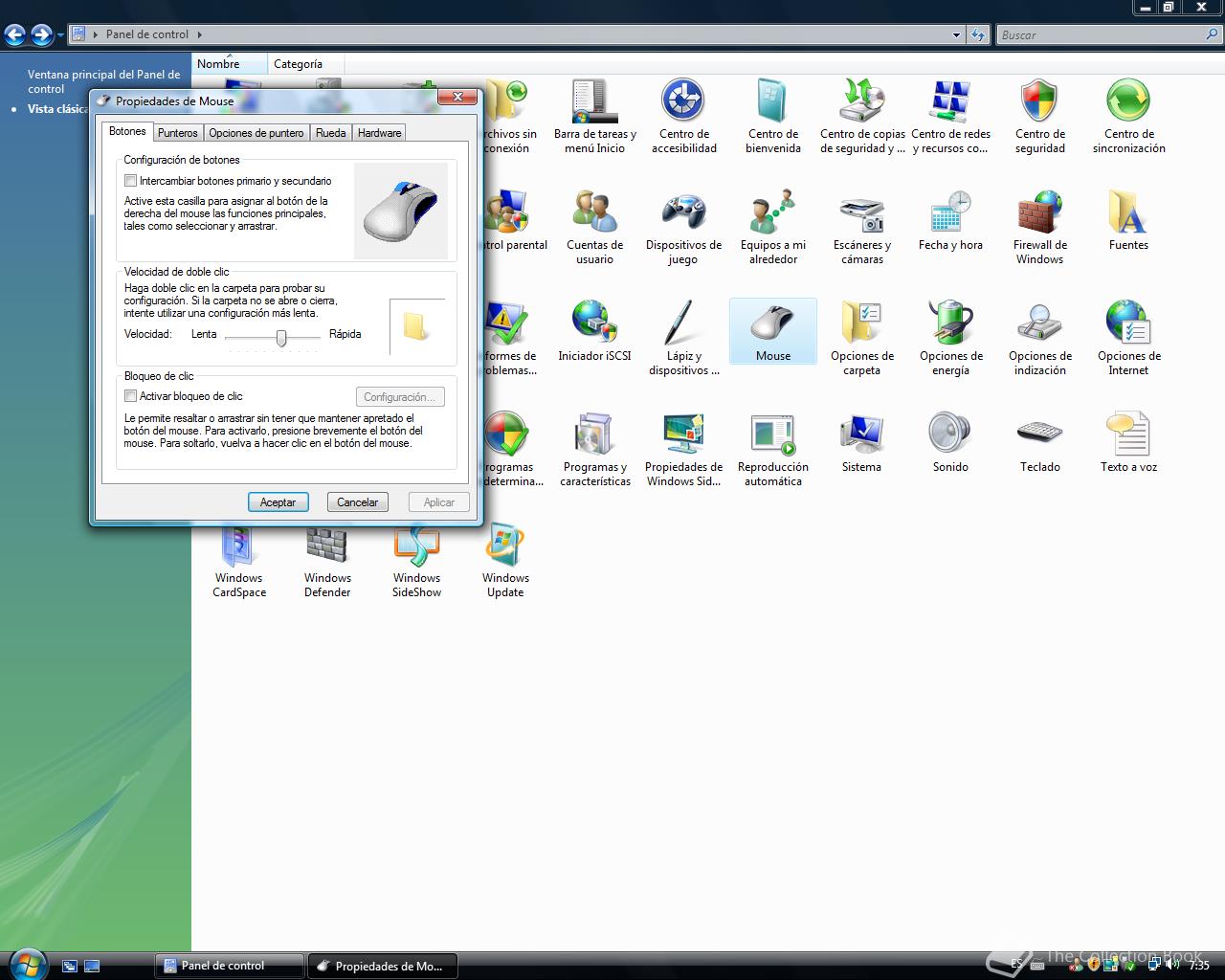Screen dimensions: 1225x980
Task: Open Fecha y hora
Action: click(x=950, y=220)
